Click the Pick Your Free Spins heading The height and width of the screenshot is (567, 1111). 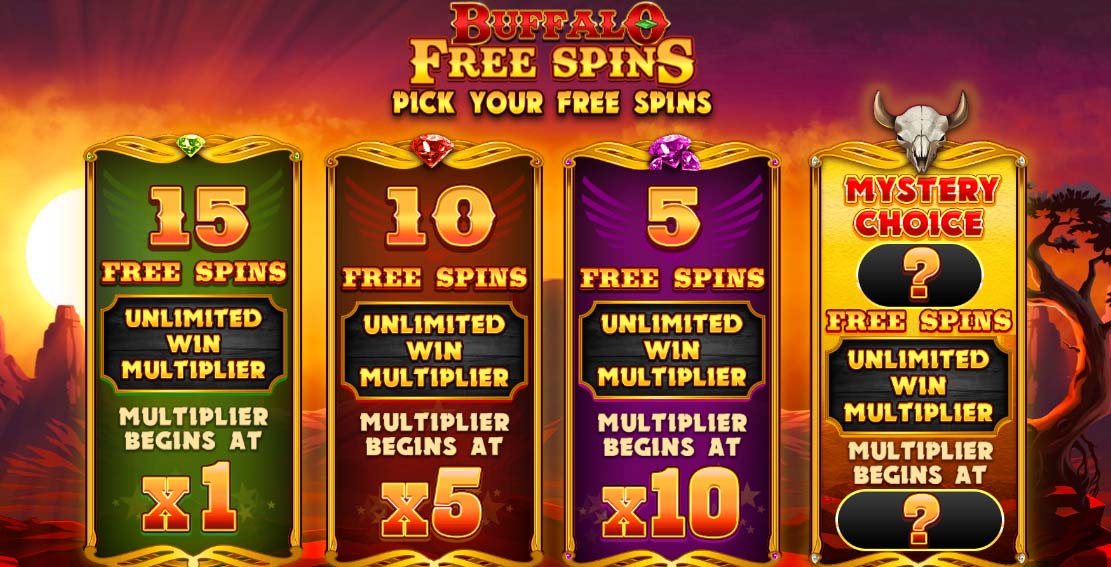pyautogui.click(x=552, y=103)
